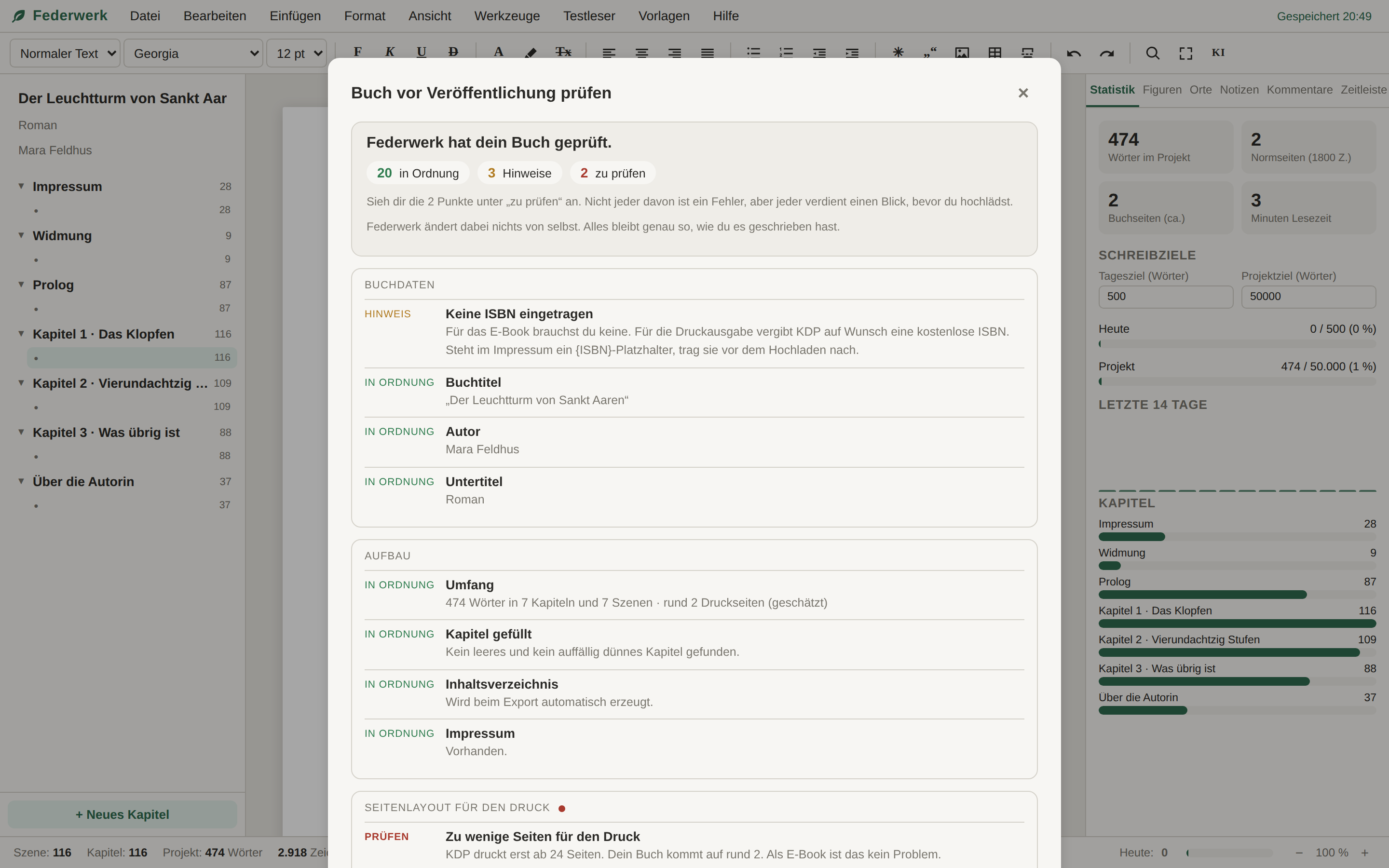Increase the paragraph indent

coord(852,53)
